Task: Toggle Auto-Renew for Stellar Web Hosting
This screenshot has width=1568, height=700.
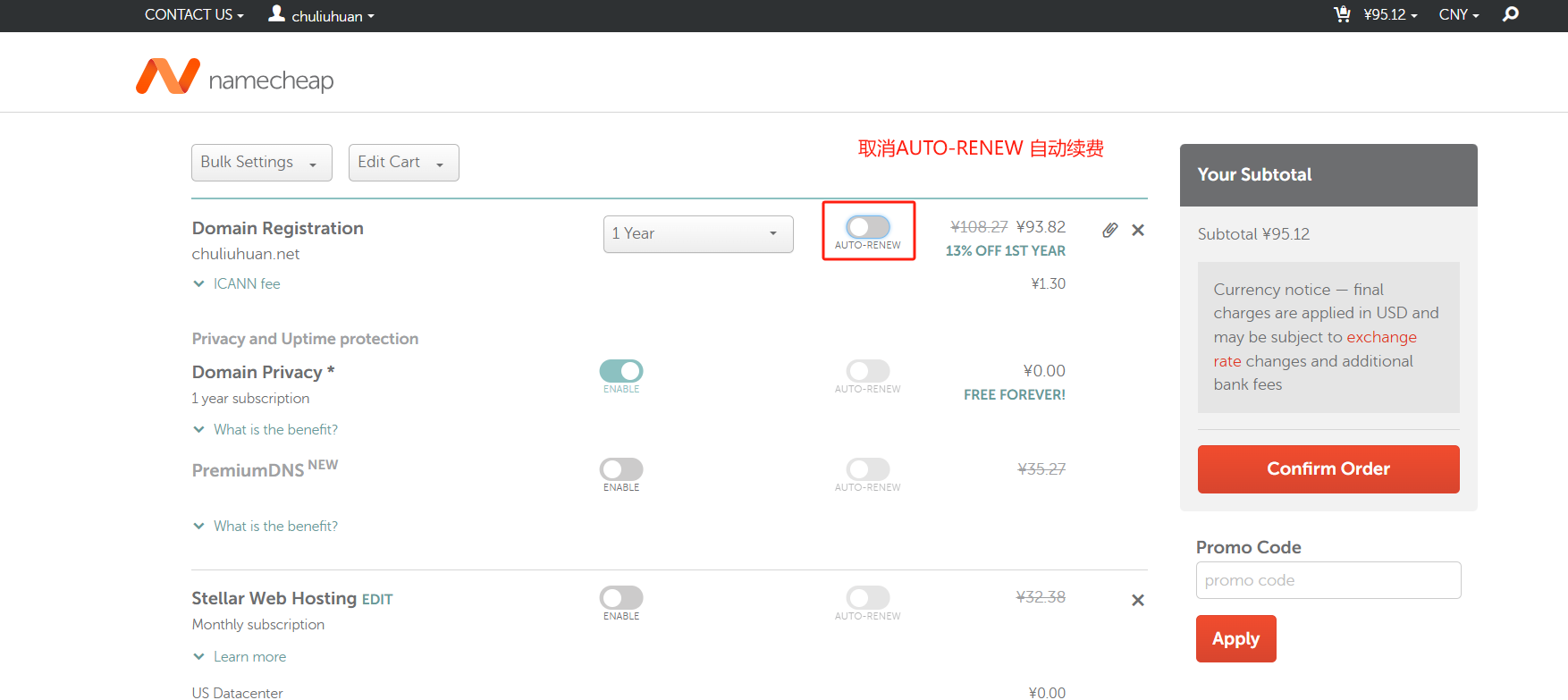Action: click(x=868, y=597)
